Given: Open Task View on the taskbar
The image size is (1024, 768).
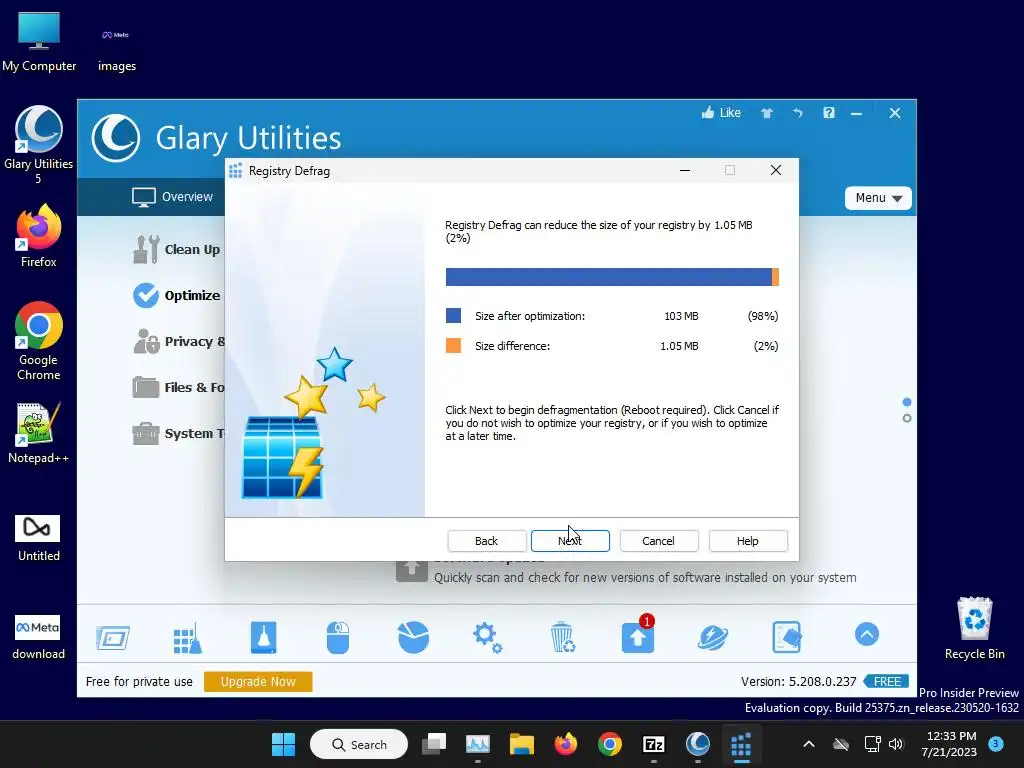Looking at the screenshot, I should pos(434,744).
